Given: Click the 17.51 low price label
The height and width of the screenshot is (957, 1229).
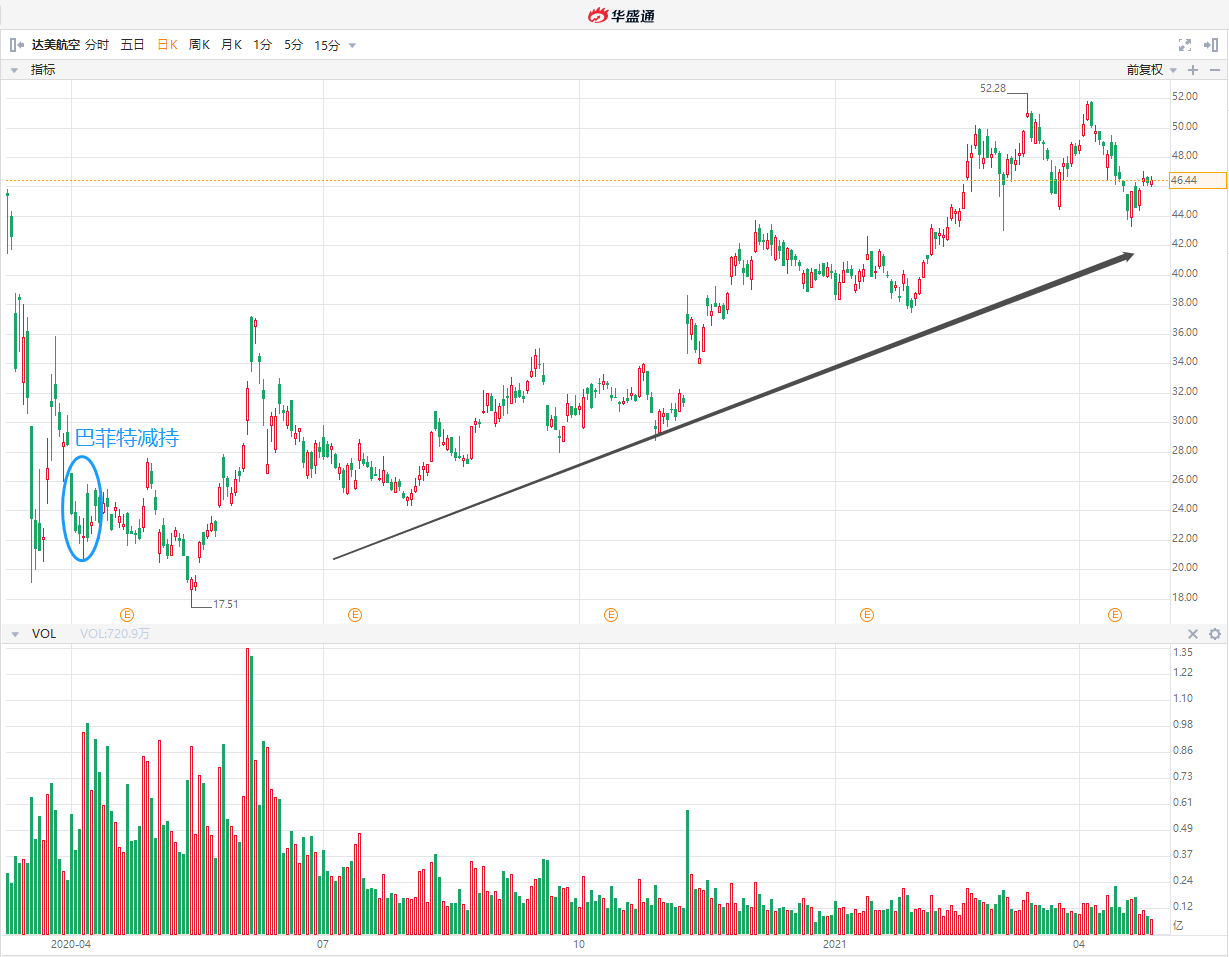Looking at the screenshot, I should point(226,604).
